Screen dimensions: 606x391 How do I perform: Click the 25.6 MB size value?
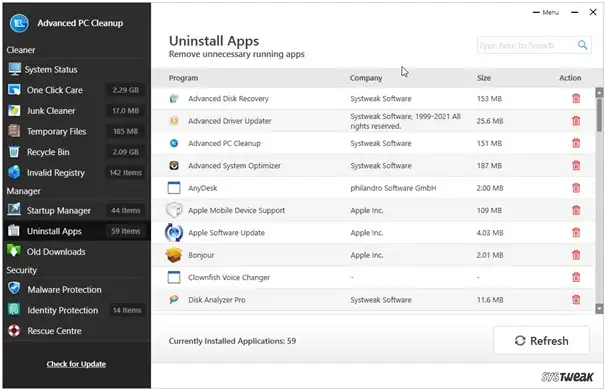(490, 121)
